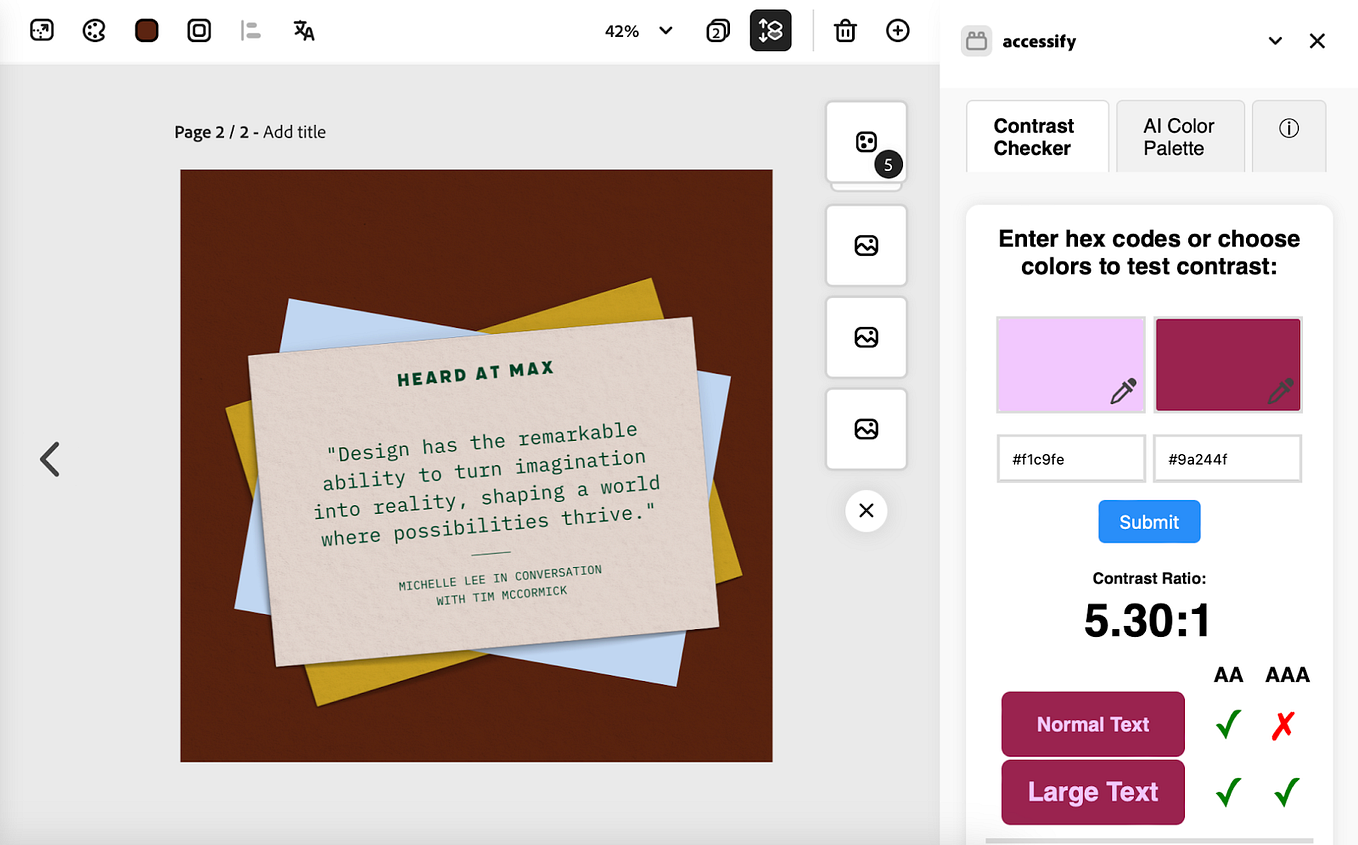Pick a color with the maroon swatch eyedropper
1358x845 pixels.
pos(1281,394)
